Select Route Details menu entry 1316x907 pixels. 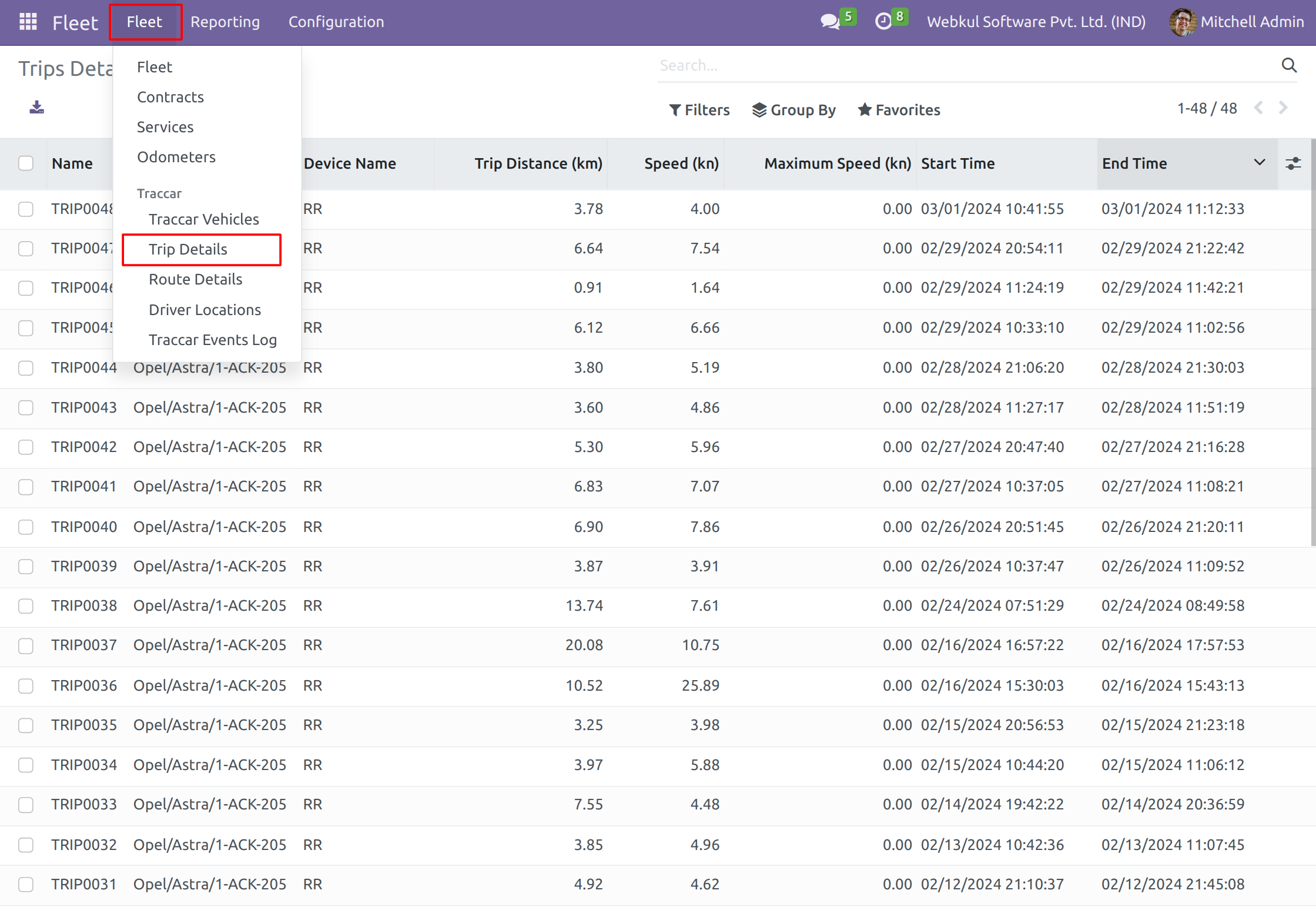coord(195,279)
